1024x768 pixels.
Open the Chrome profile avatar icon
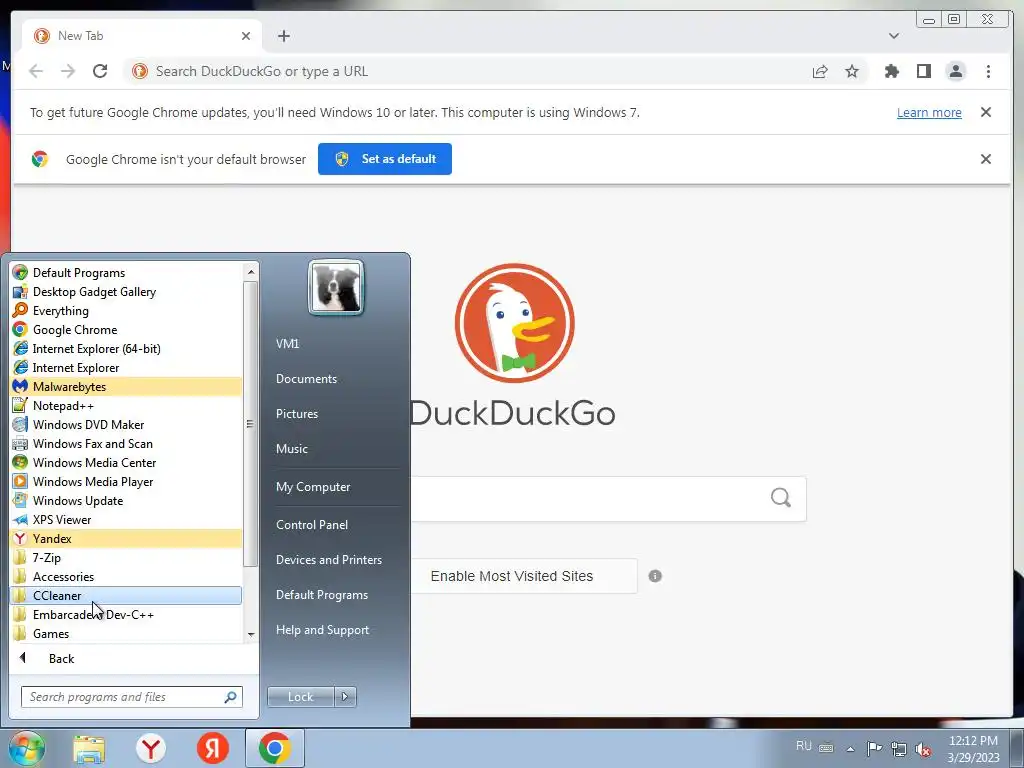coord(956,71)
